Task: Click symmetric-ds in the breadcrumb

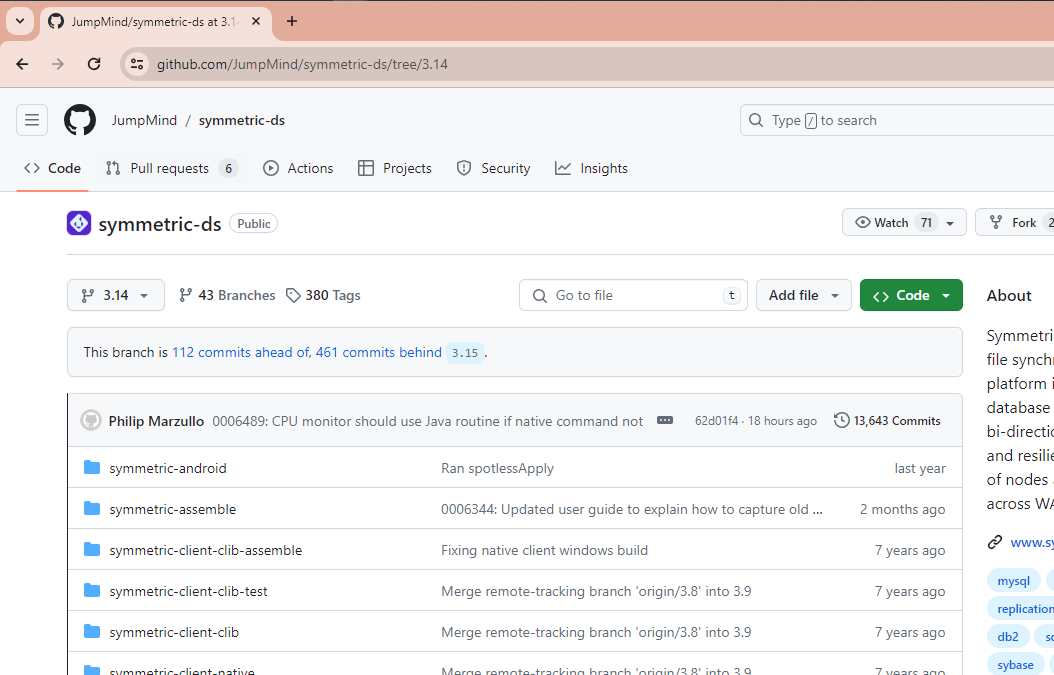Action: [242, 120]
